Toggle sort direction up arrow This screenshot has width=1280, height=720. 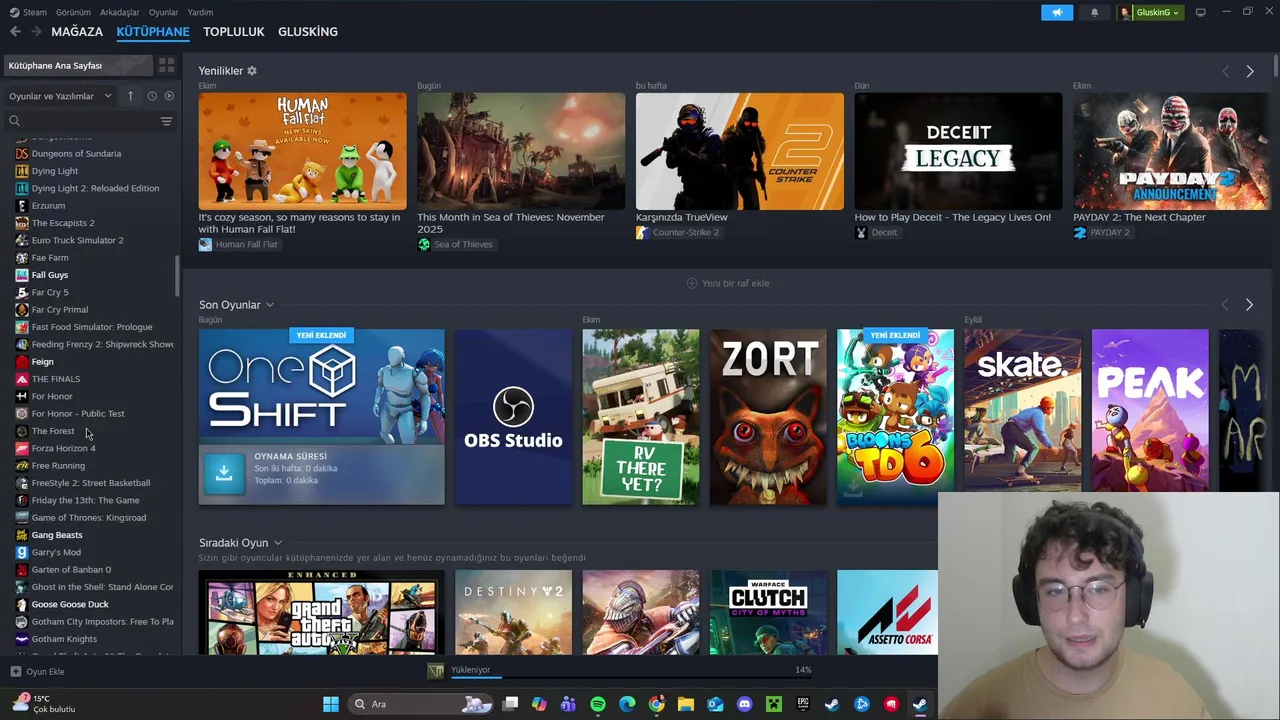(130, 96)
